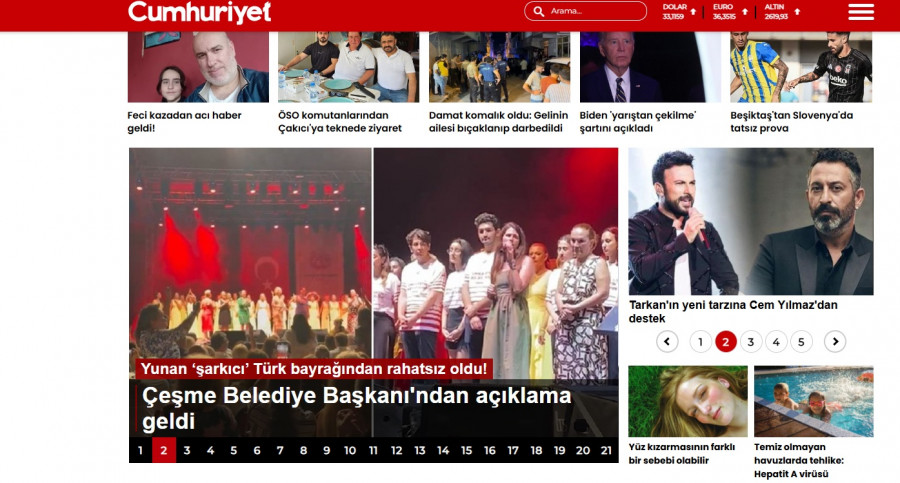900x483 pixels.
Task: Select main slider page 20
Action: point(583,450)
